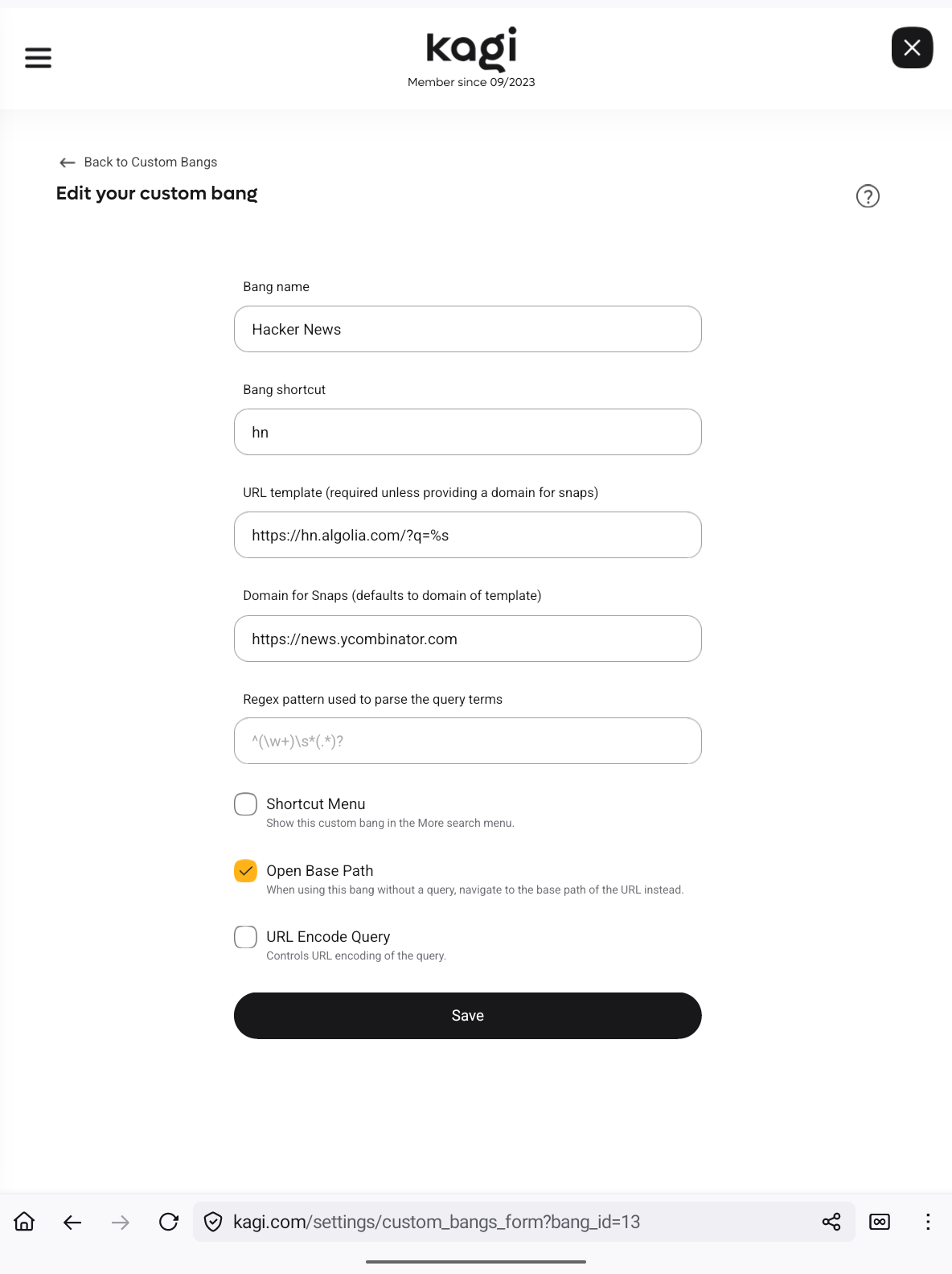Return via the Back to Custom Bangs link
The image size is (952, 1274).
(150, 162)
